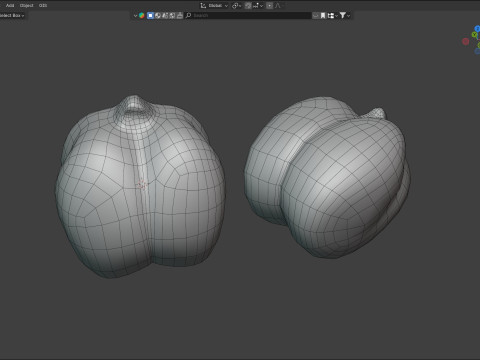Click the multicolor wheel icon

142,15
